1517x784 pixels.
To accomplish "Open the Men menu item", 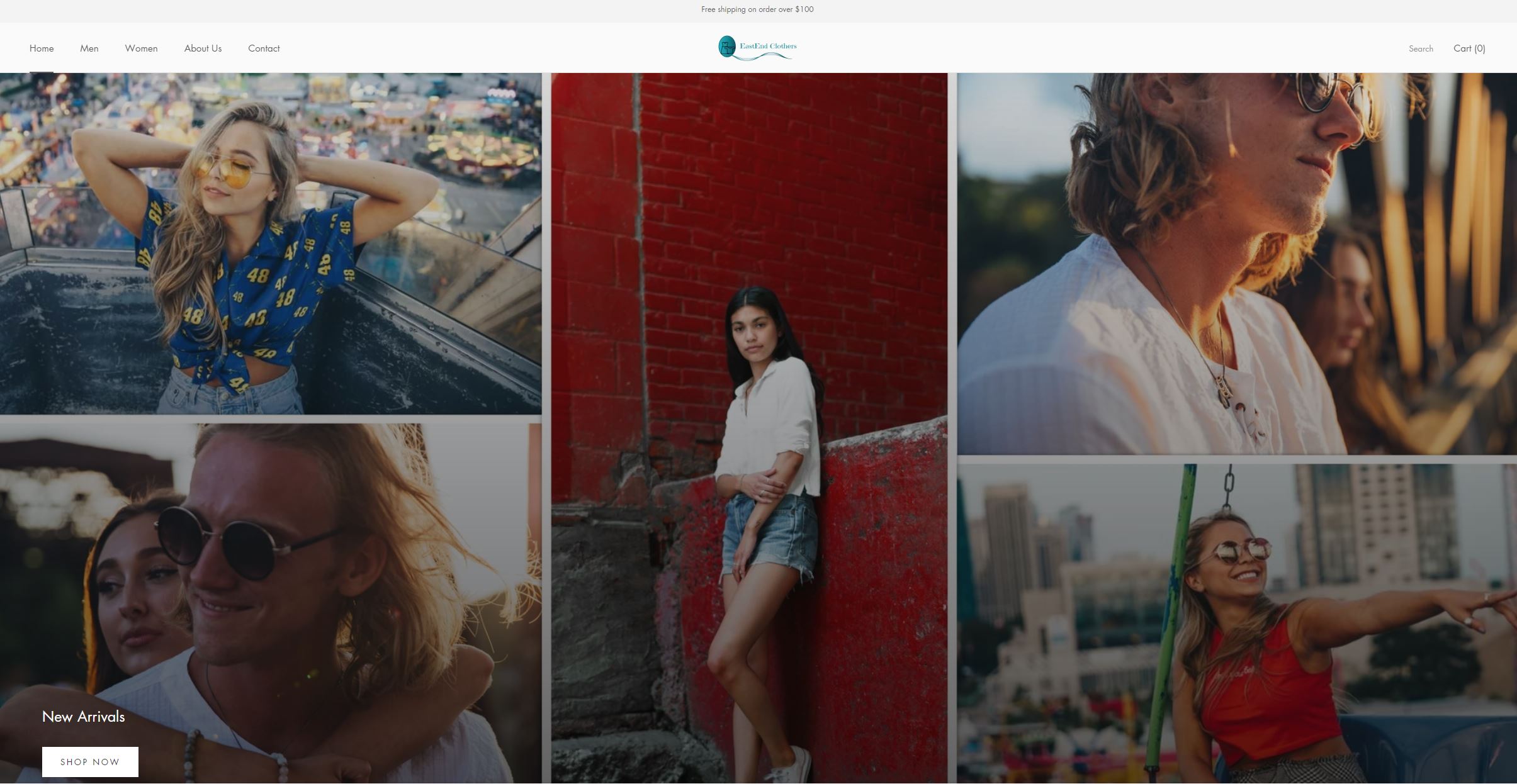I will point(89,48).
